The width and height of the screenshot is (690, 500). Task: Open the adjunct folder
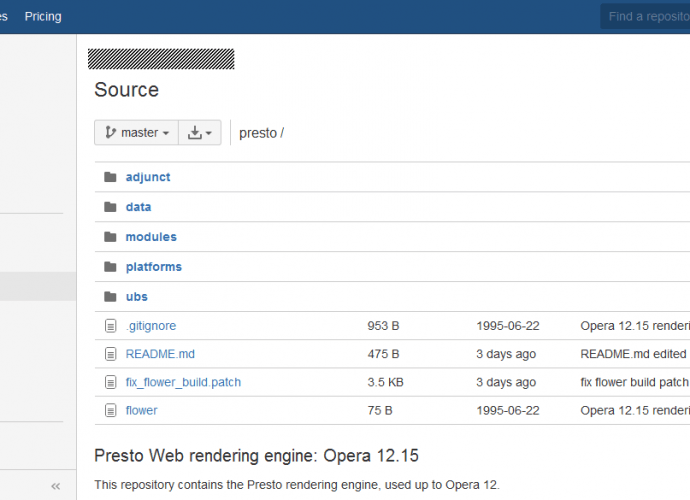[148, 177]
